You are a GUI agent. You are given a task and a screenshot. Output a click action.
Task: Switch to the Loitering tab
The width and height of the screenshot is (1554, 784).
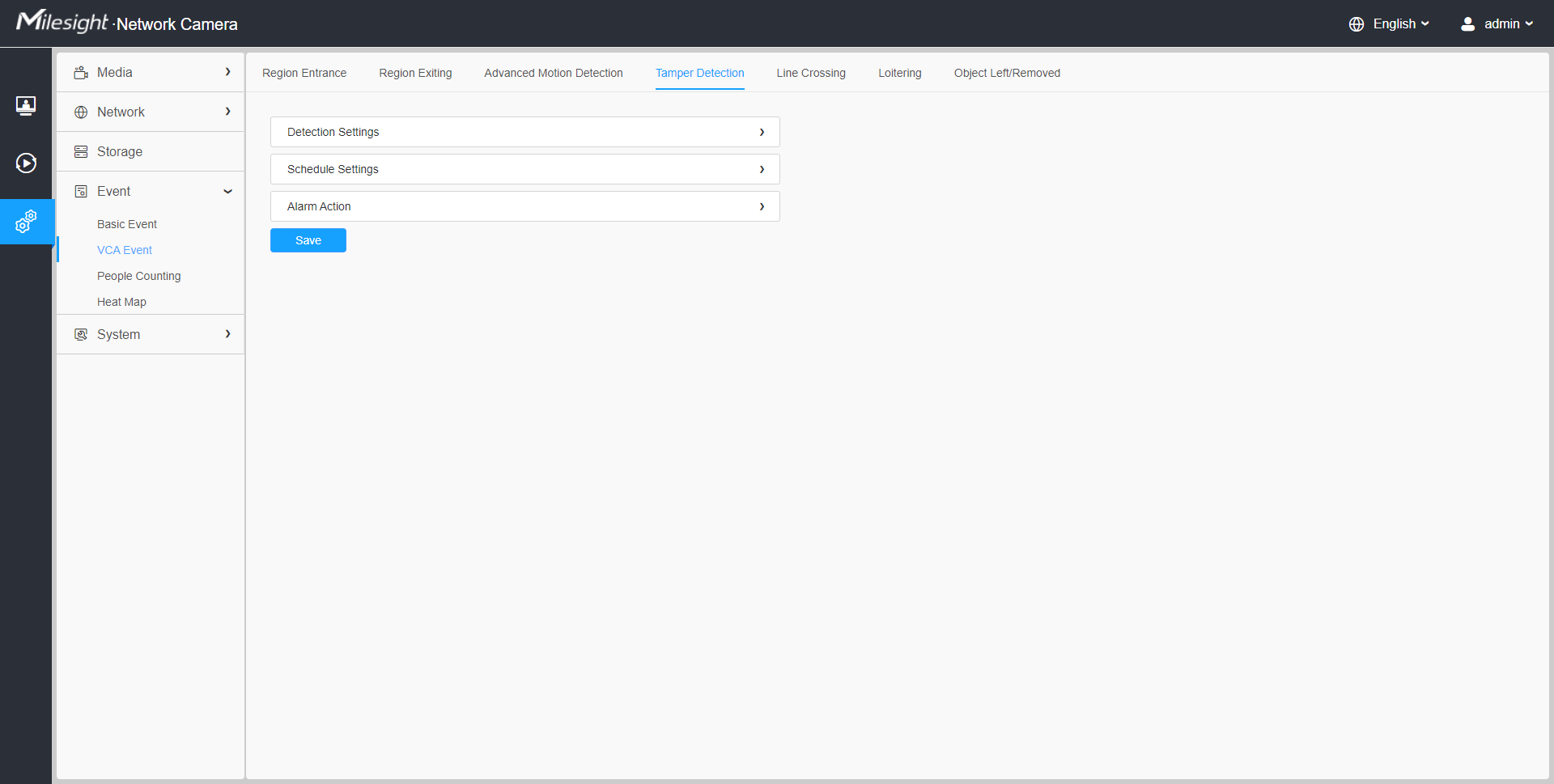pyautogui.click(x=899, y=73)
